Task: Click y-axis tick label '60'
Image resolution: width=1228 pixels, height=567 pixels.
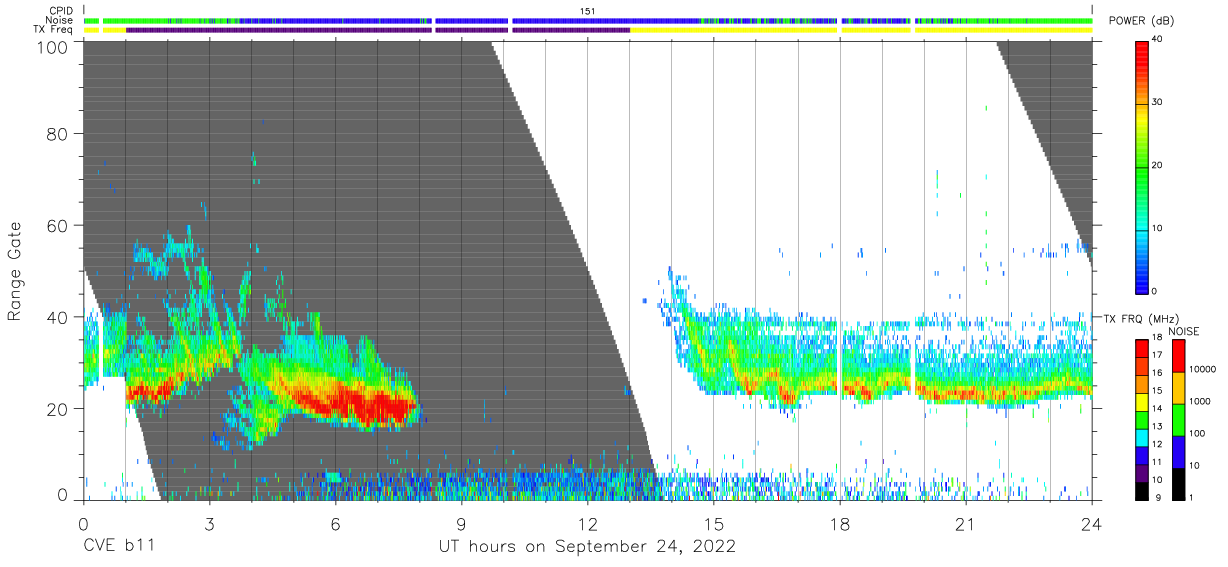Action: 58,225
